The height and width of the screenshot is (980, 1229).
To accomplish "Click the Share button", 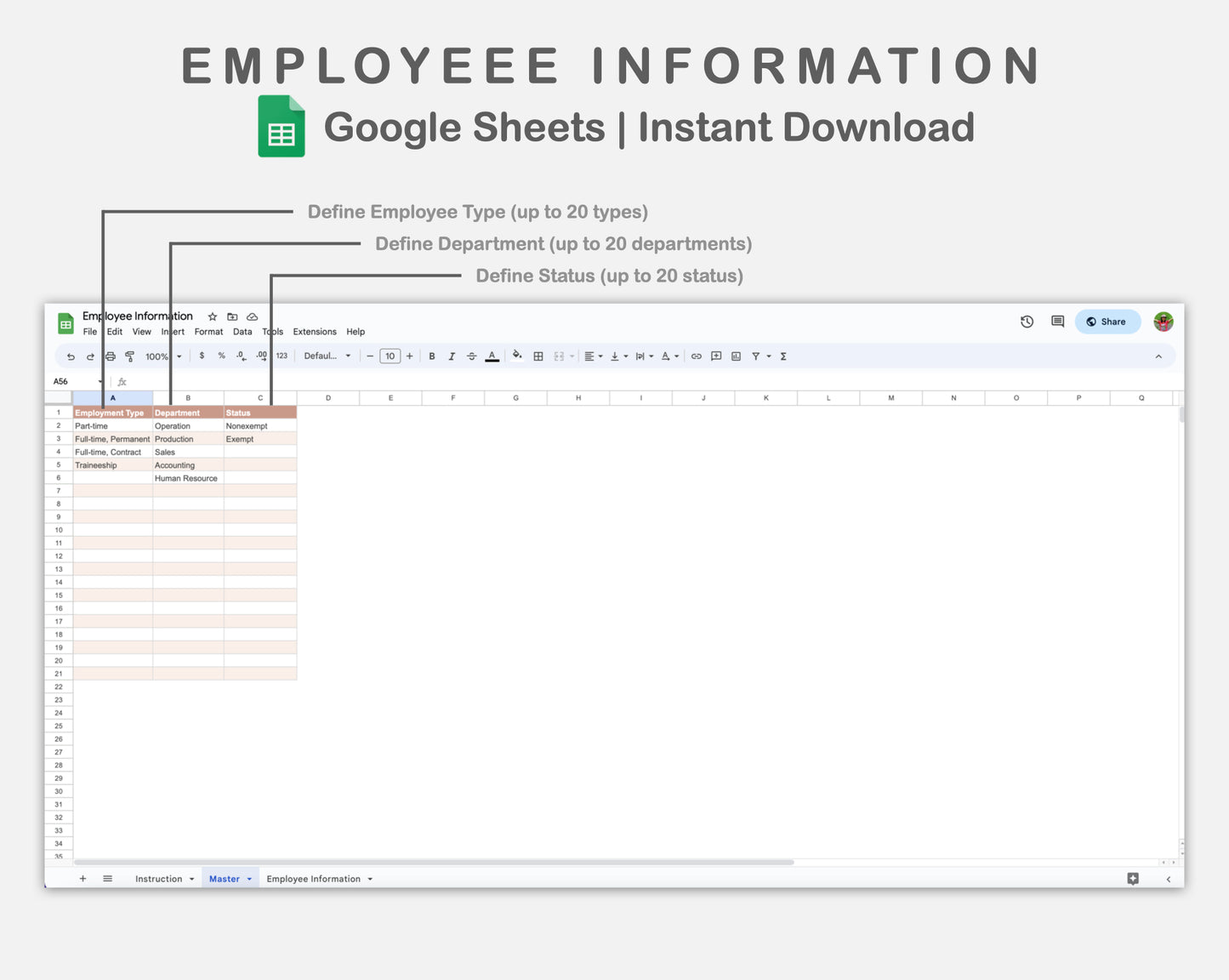I will [x=1107, y=322].
